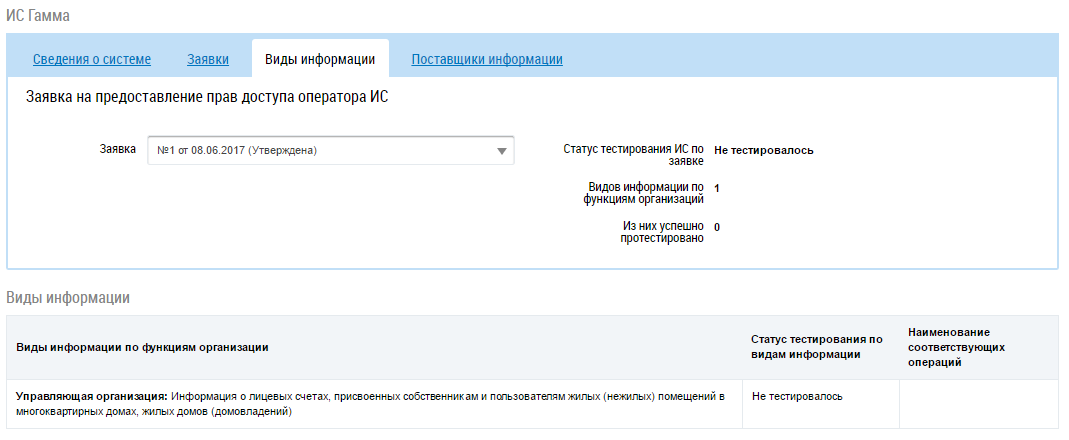The height and width of the screenshot is (440, 1069).
Task: Select the Управляющая организация table row
Action: tap(372, 404)
